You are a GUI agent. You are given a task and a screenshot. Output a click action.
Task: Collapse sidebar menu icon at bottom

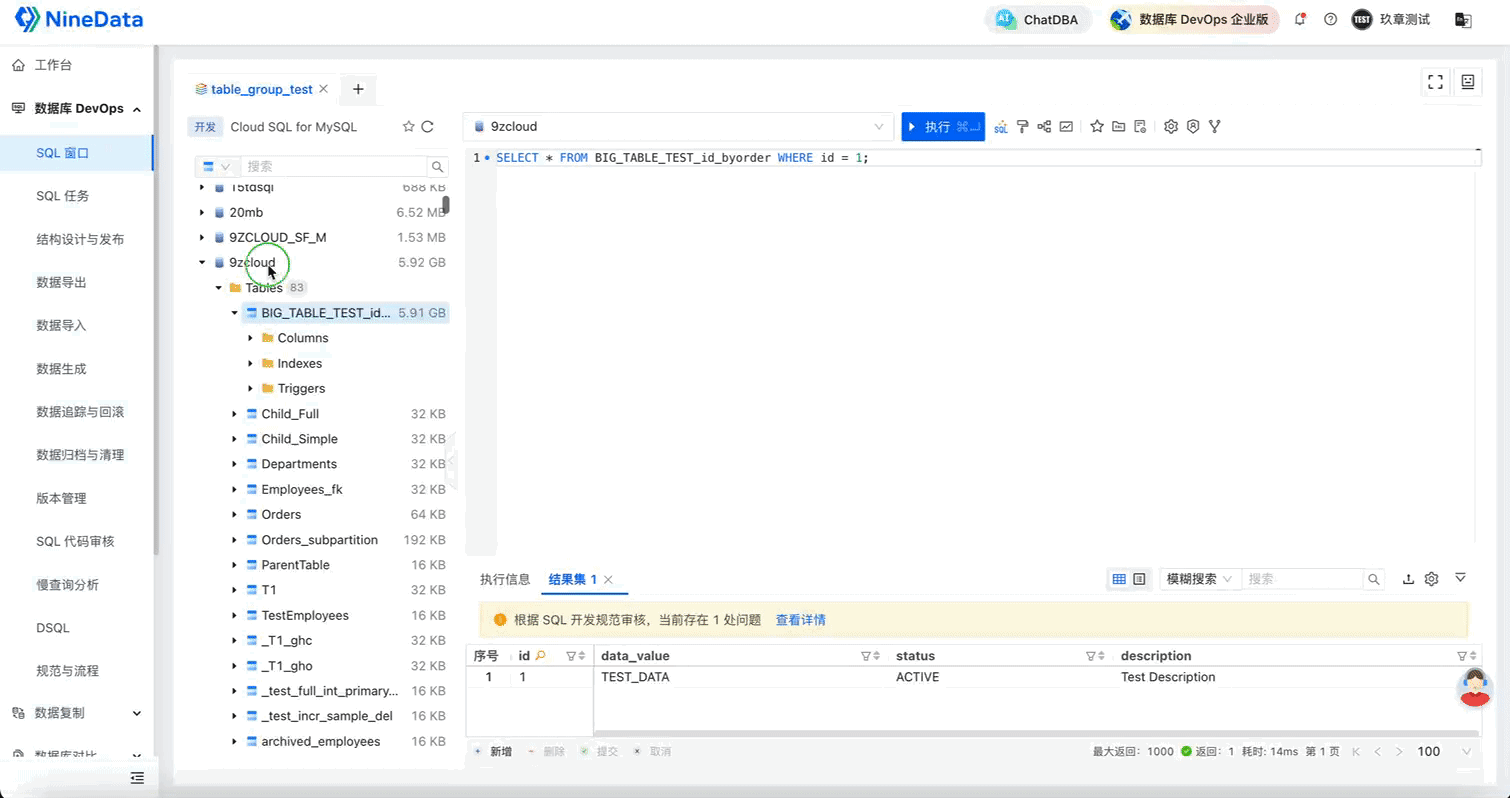click(137, 778)
